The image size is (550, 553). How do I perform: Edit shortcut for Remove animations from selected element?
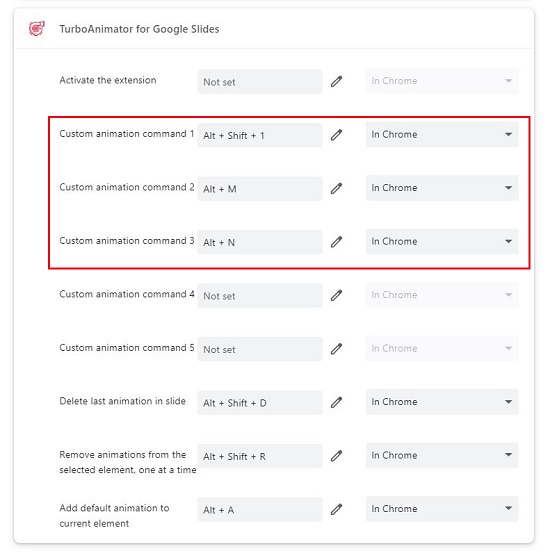337,456
